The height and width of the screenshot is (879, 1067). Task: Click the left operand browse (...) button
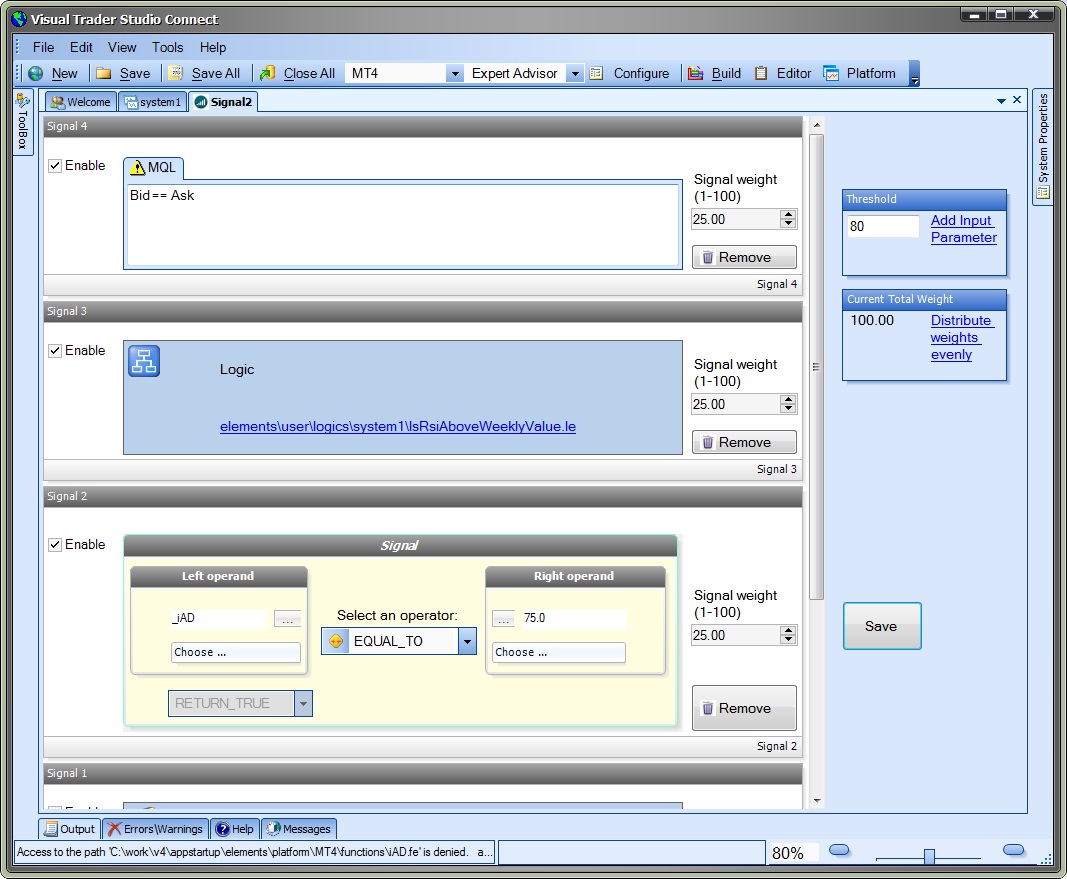[x=288, y=618]
